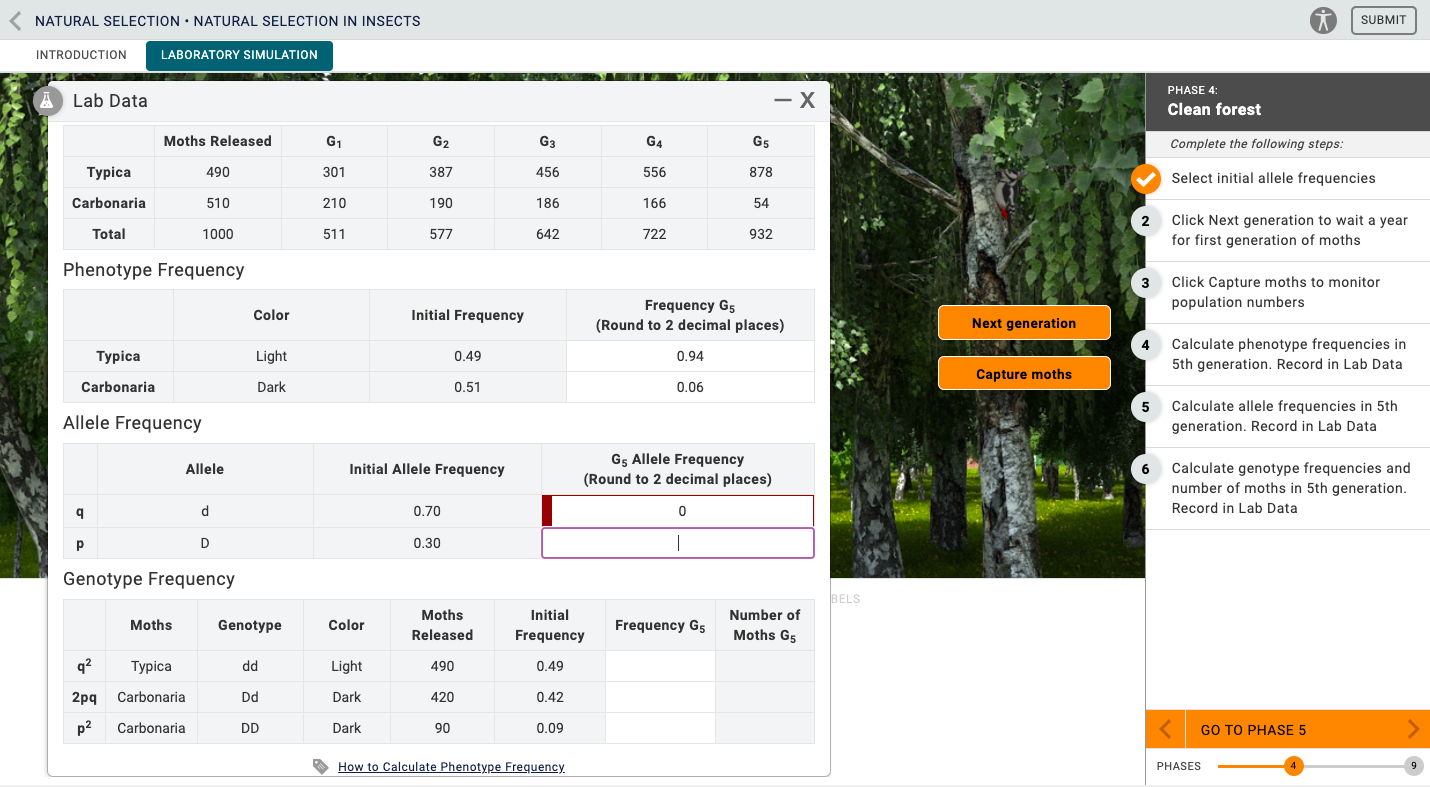Click the orange checkmark for completed step one
The image size is (1430, 787).
[1146, 178]
